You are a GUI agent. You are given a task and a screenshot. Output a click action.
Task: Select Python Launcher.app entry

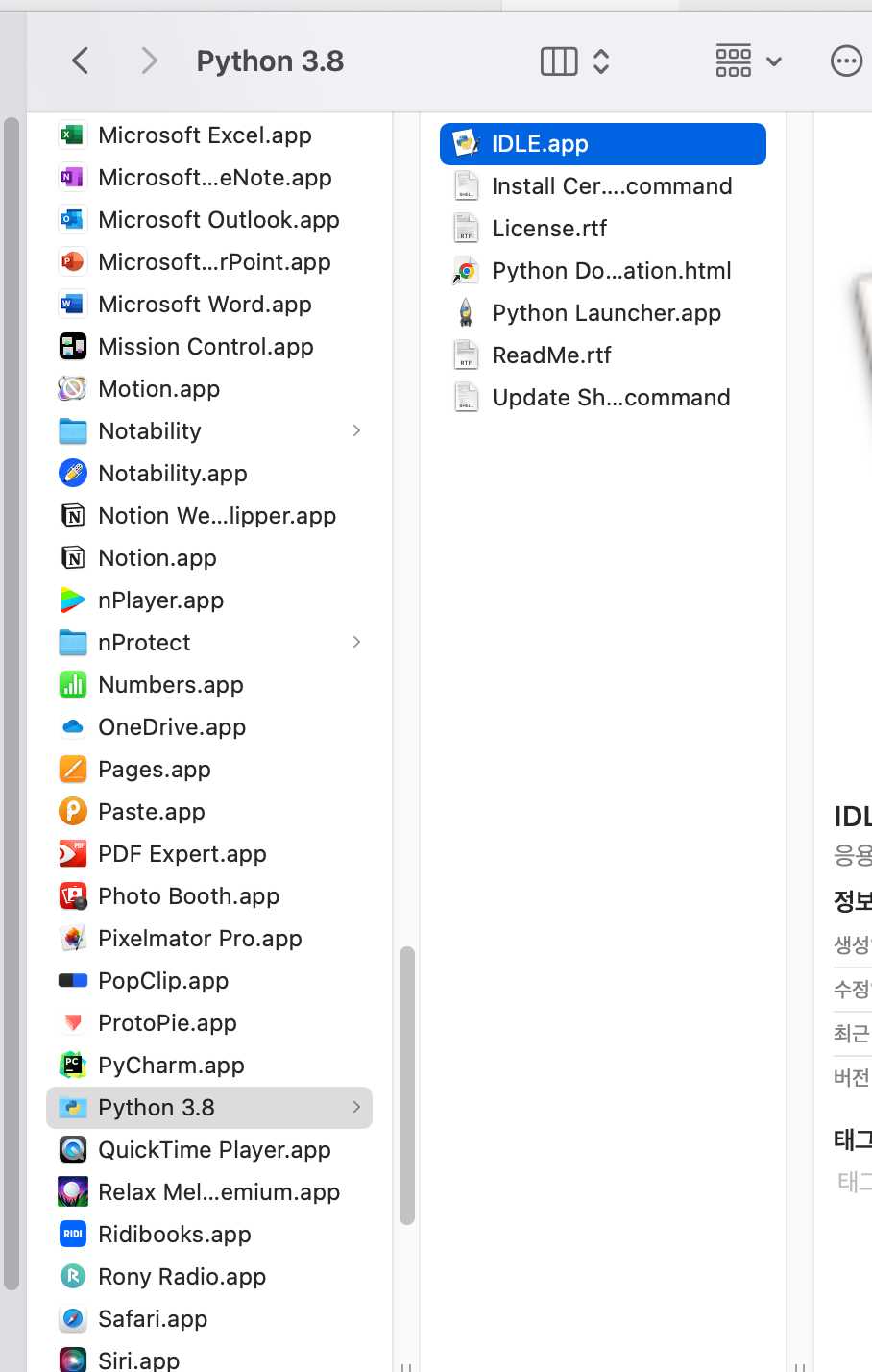click(x=603, y=313)
